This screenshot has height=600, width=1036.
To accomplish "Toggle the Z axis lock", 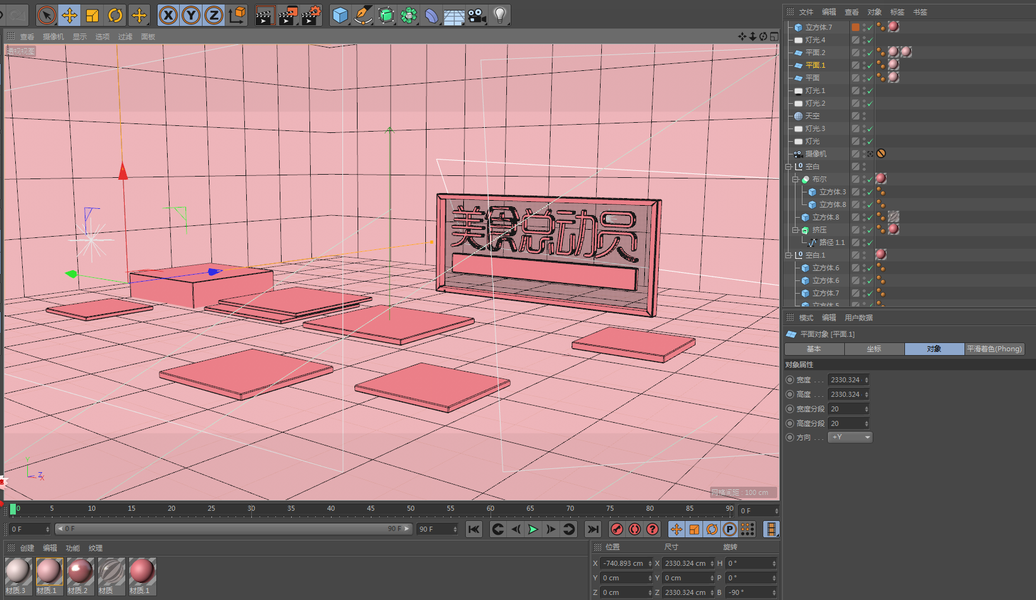I will 213,15.
